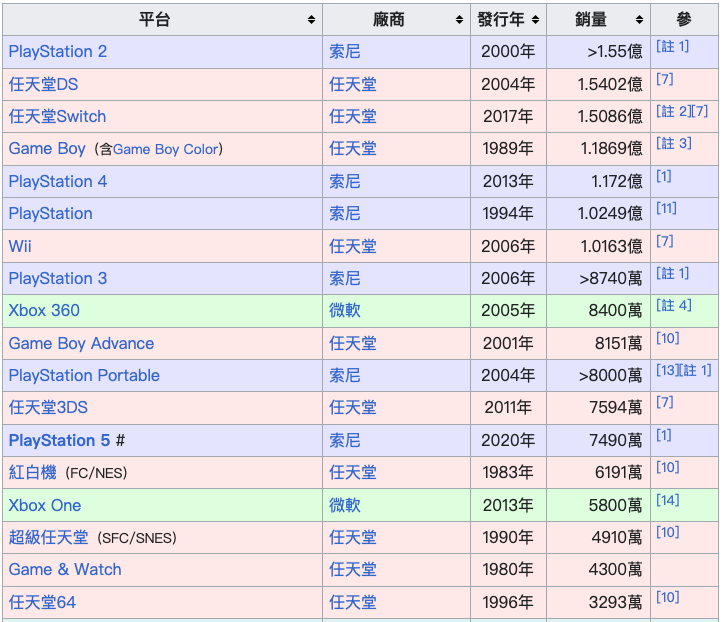Open the 任天堂Switch platform link
723x622 pixels.
(x=57, y=116)
